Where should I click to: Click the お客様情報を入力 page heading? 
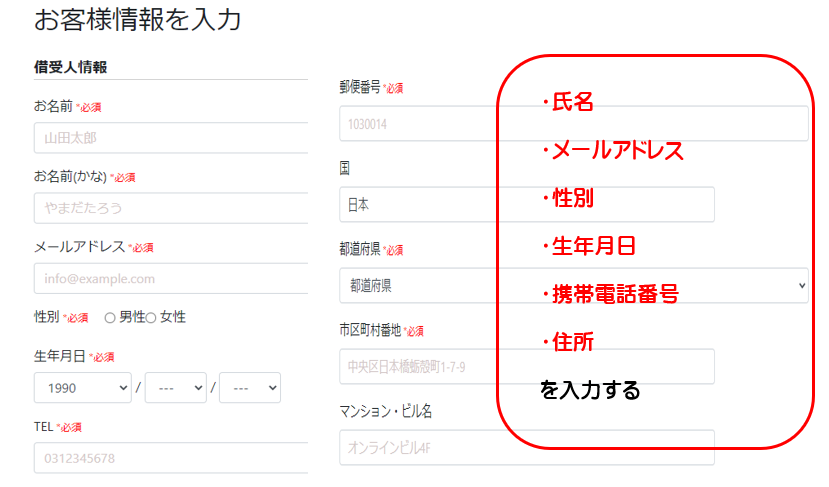coord(137,20)
